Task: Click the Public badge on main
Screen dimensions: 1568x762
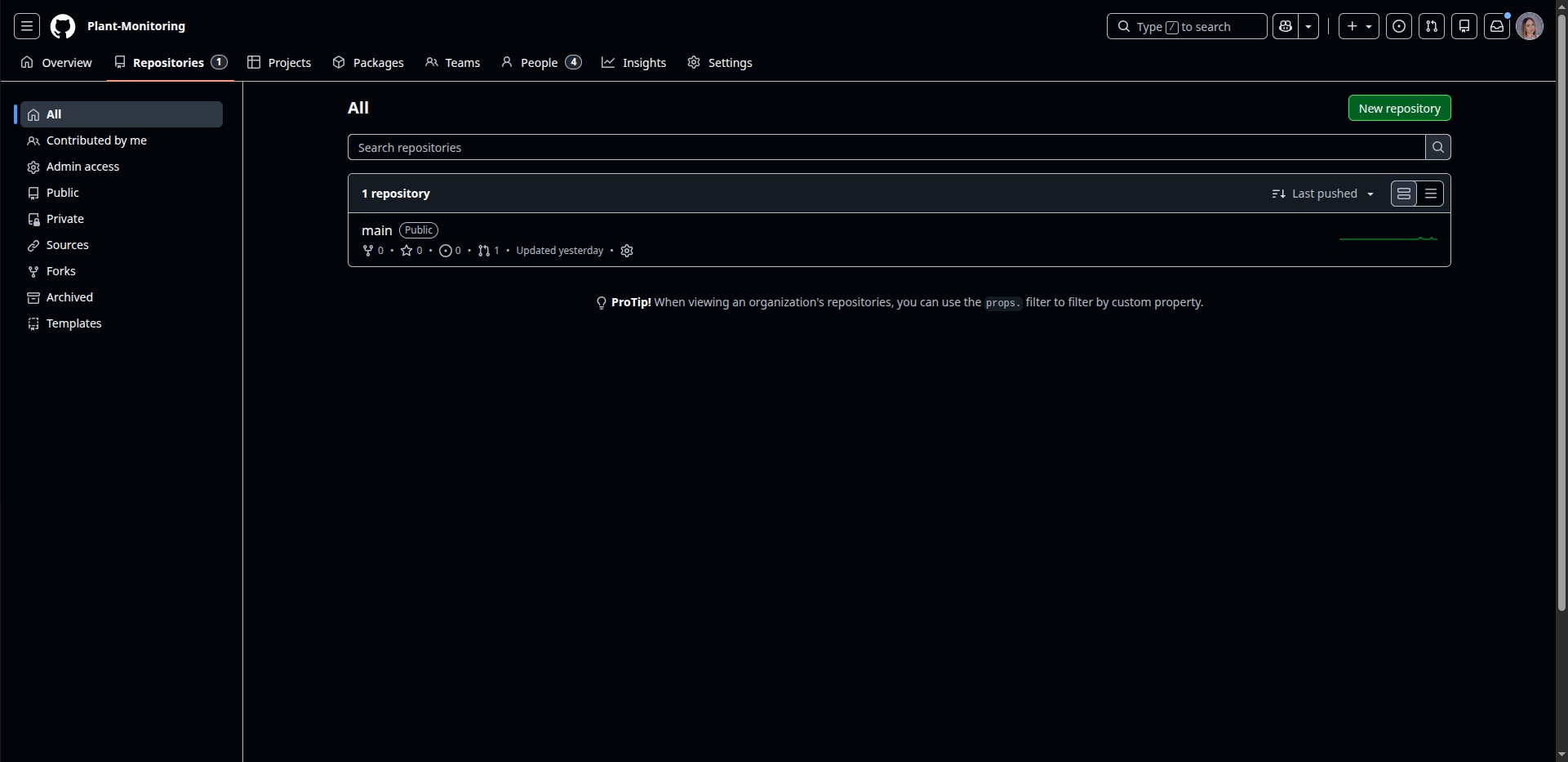Action: pyautogui.click(x=419, y=230)
